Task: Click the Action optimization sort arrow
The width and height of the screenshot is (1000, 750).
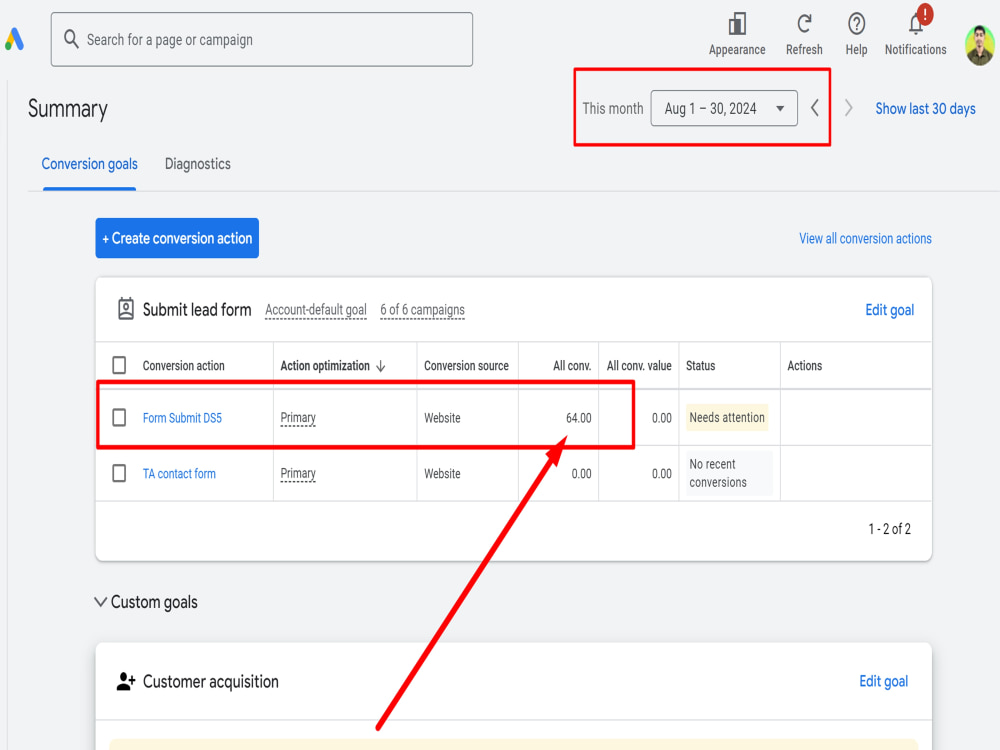Action: click(x=381, y=365)
